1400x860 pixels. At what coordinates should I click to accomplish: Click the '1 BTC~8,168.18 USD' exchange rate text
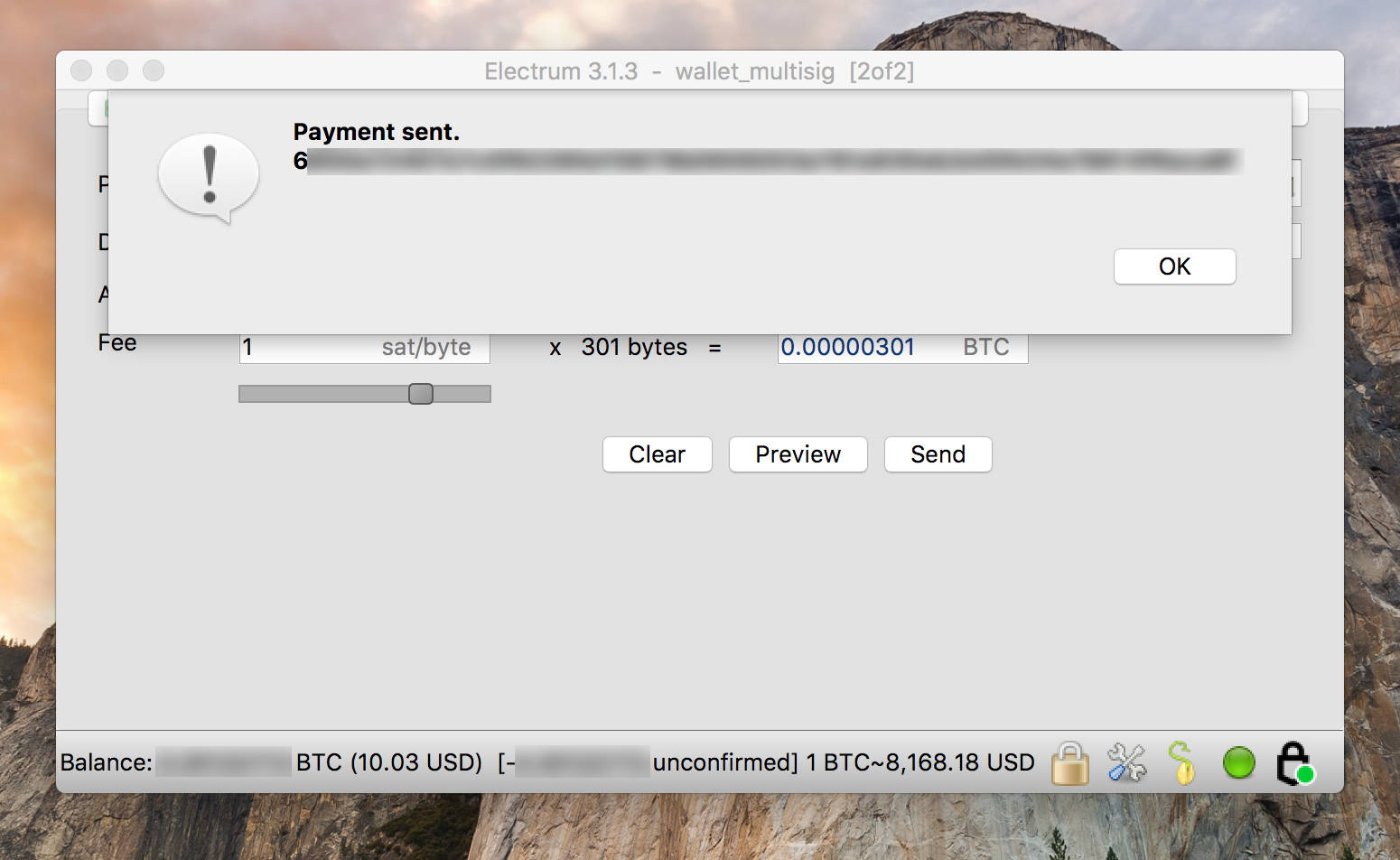tap(919, 762)
